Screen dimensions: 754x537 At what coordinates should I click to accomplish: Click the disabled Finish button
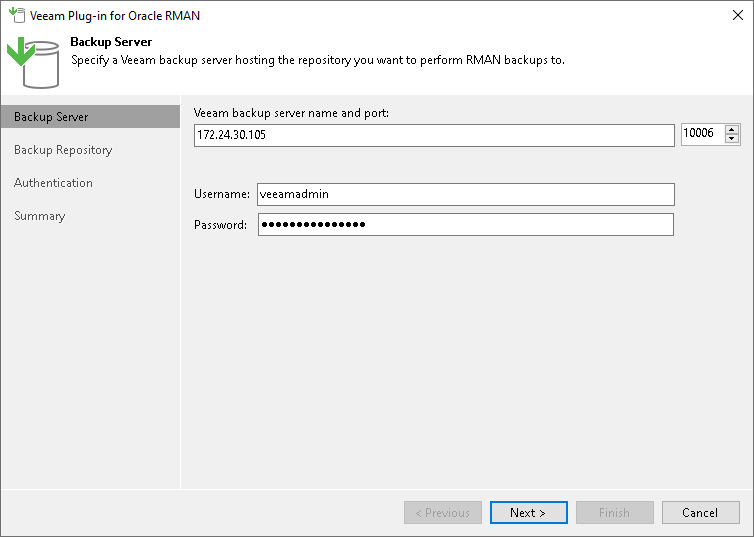615,512
